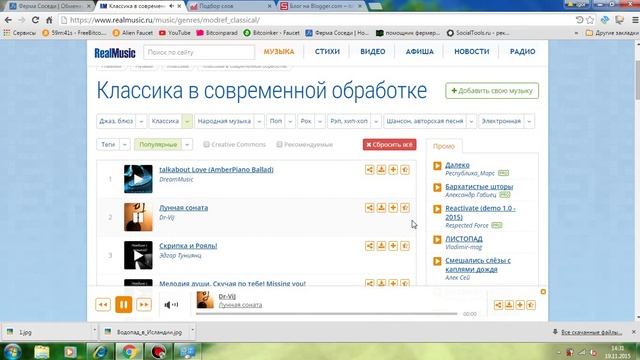
Task: Play promo track Reactivate demo
Action: 437,209
